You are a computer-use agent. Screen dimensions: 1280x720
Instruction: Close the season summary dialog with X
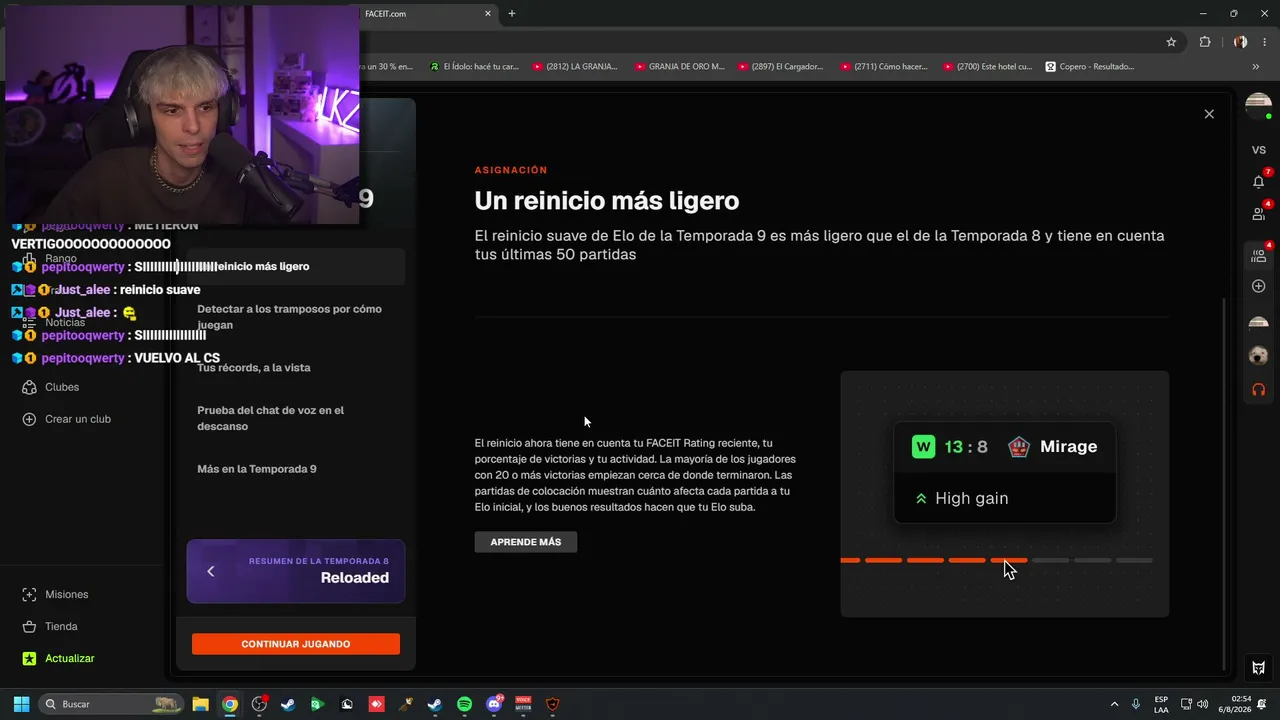(x=1209, y=114)
